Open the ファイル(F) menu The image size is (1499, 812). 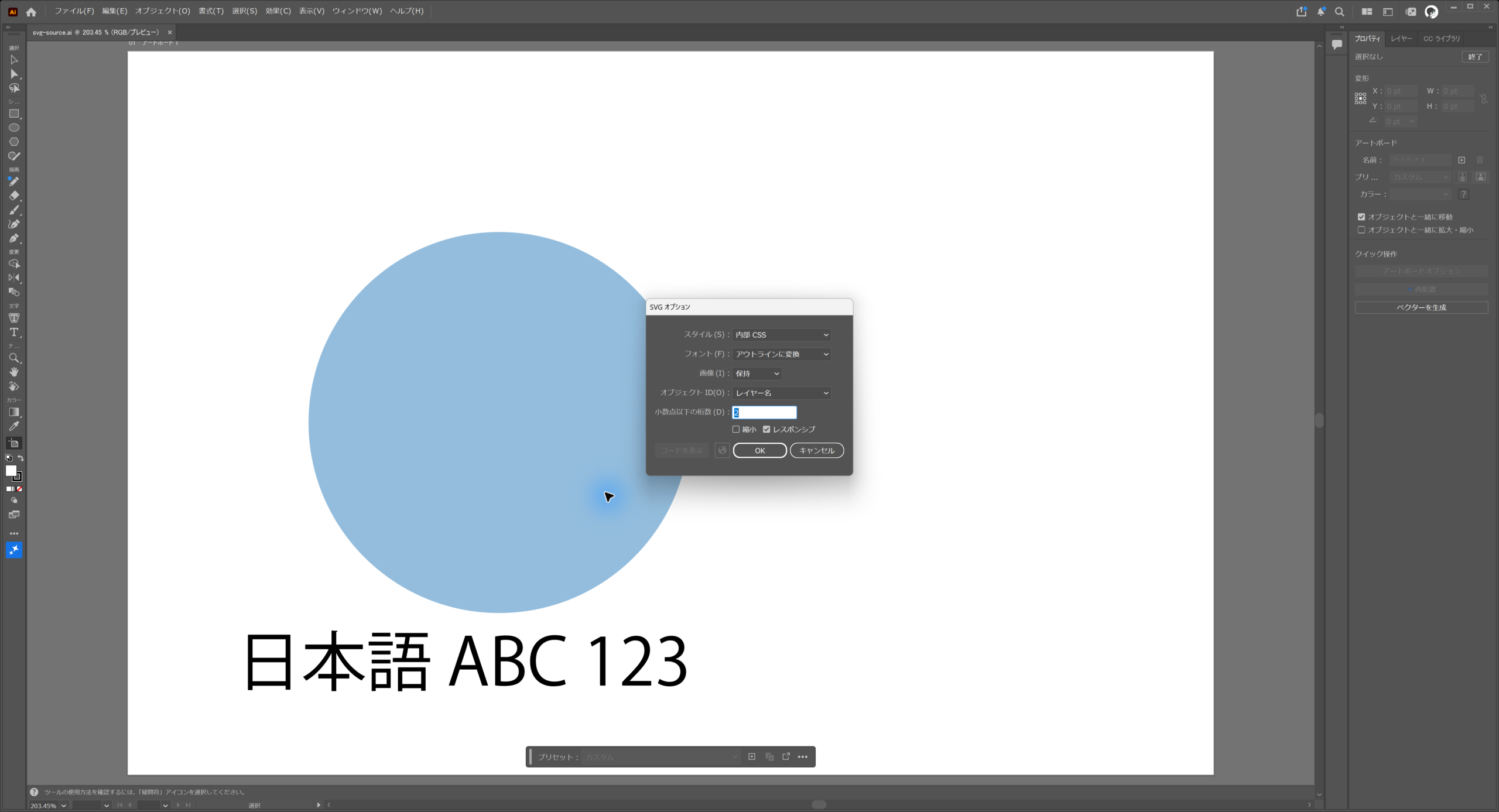tap(74, 11)
